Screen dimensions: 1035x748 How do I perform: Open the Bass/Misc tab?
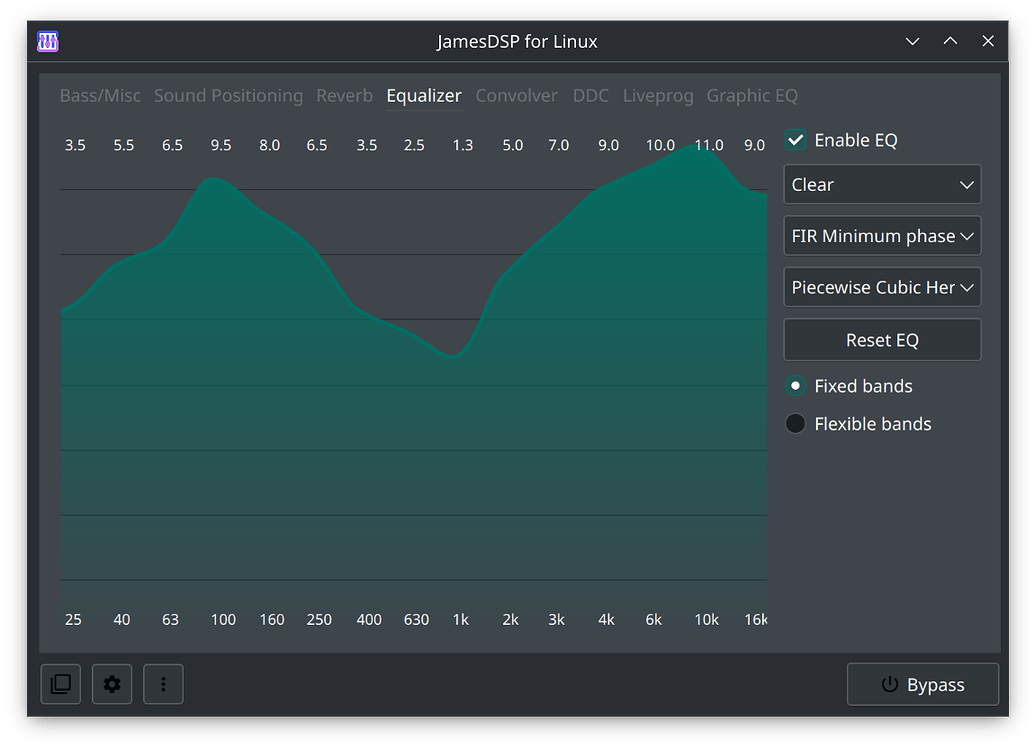tap(100, 95)
